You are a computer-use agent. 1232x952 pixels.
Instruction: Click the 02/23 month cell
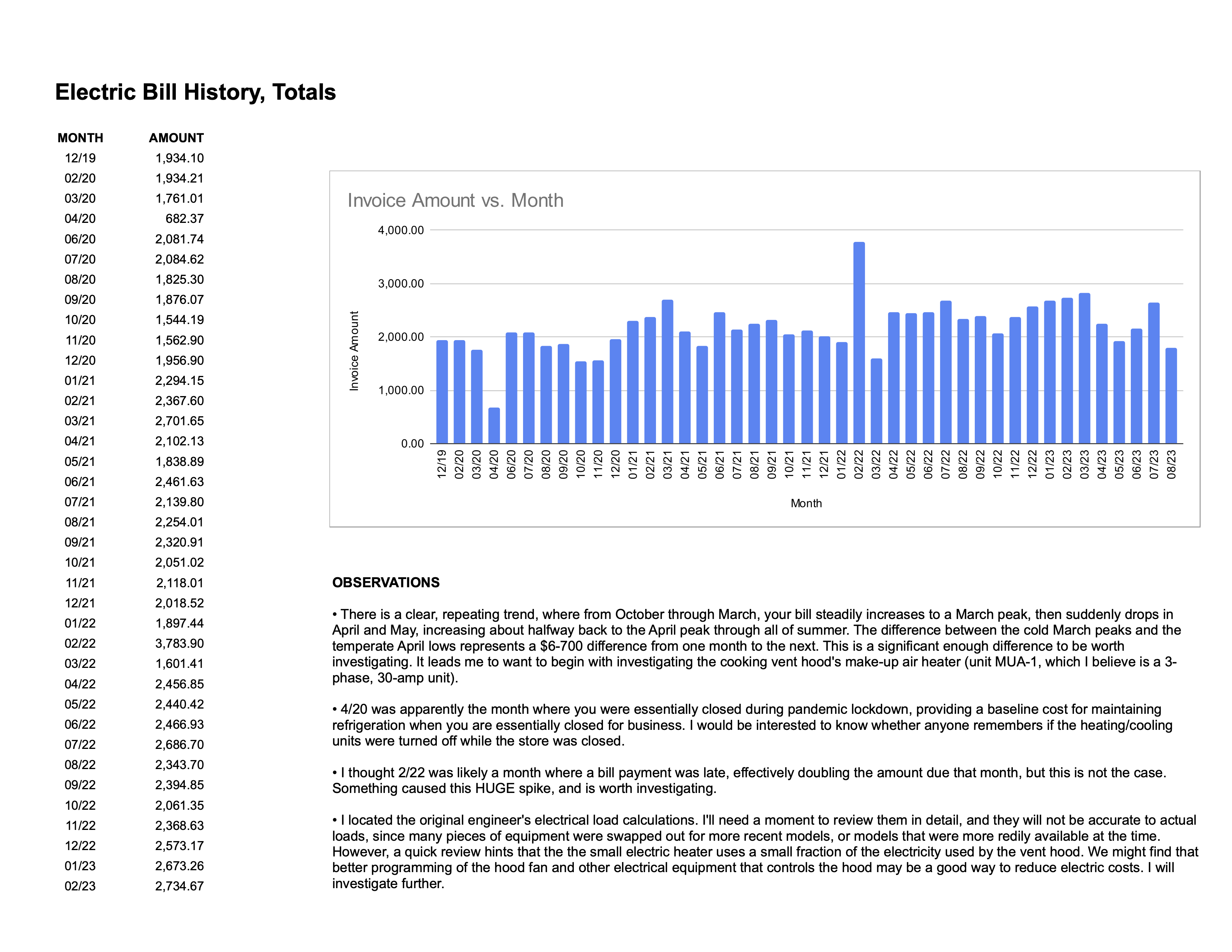click(80, 886)
